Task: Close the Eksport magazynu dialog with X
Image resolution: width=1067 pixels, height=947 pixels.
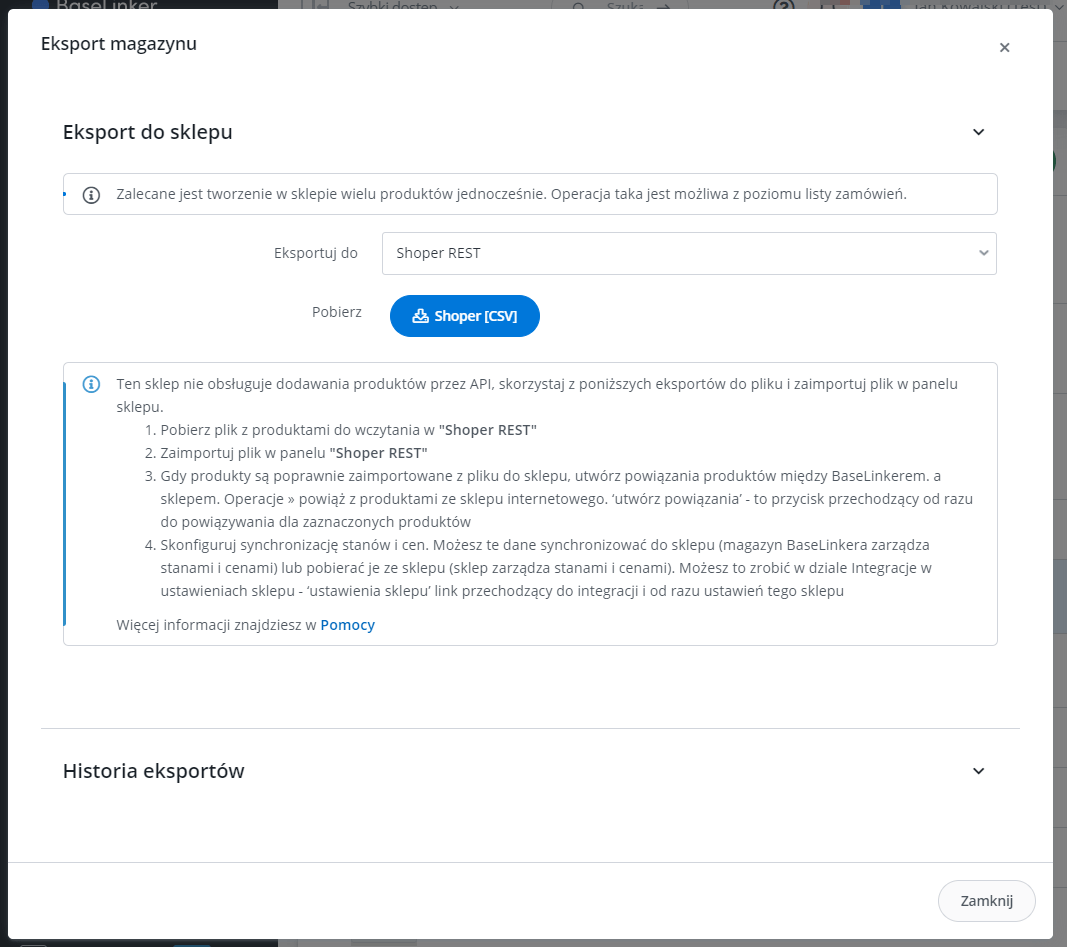Action: tap(1004, 48)
